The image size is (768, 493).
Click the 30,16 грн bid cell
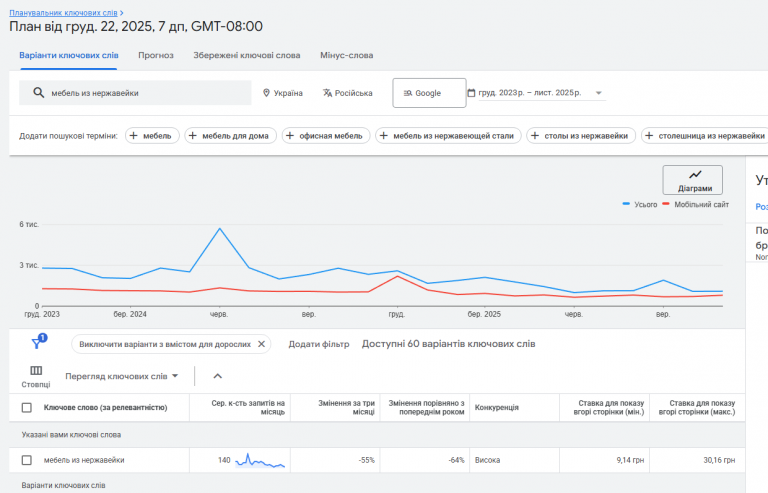pyautogui.click(x=720, y=460)
